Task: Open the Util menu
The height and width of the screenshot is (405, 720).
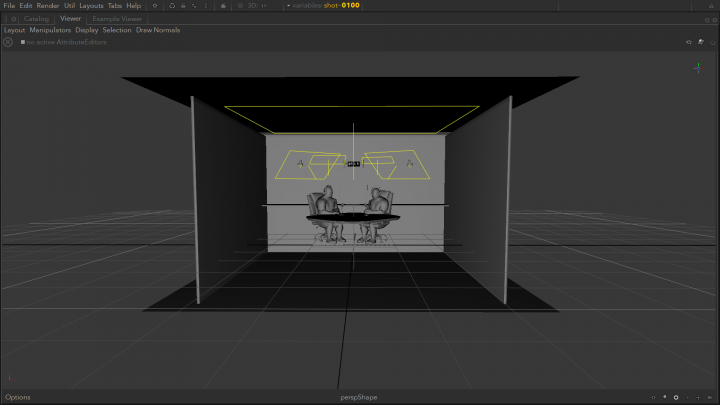Action: [x=69, y=6]
